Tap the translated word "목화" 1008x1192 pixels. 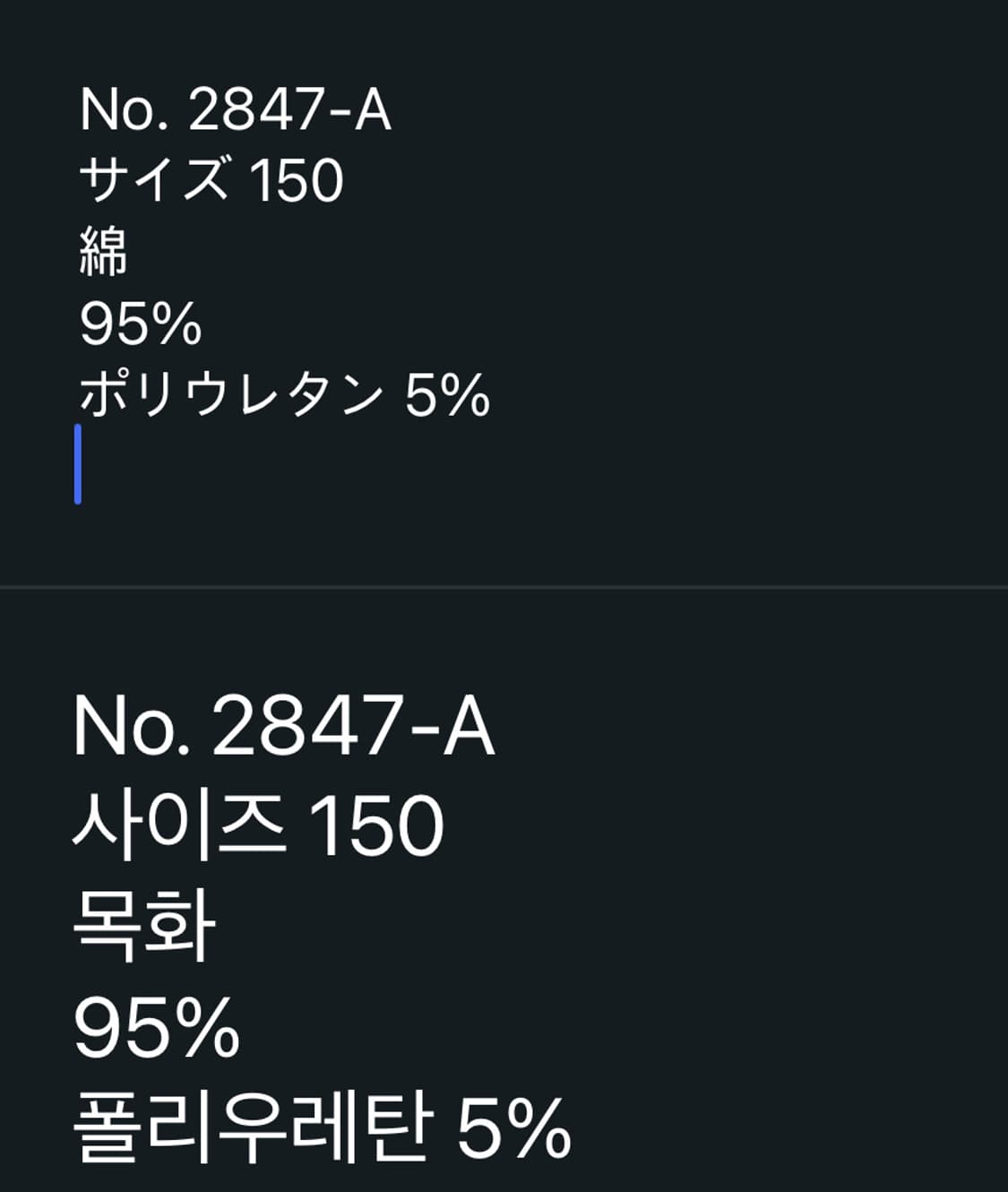click(x=144, y=927)
